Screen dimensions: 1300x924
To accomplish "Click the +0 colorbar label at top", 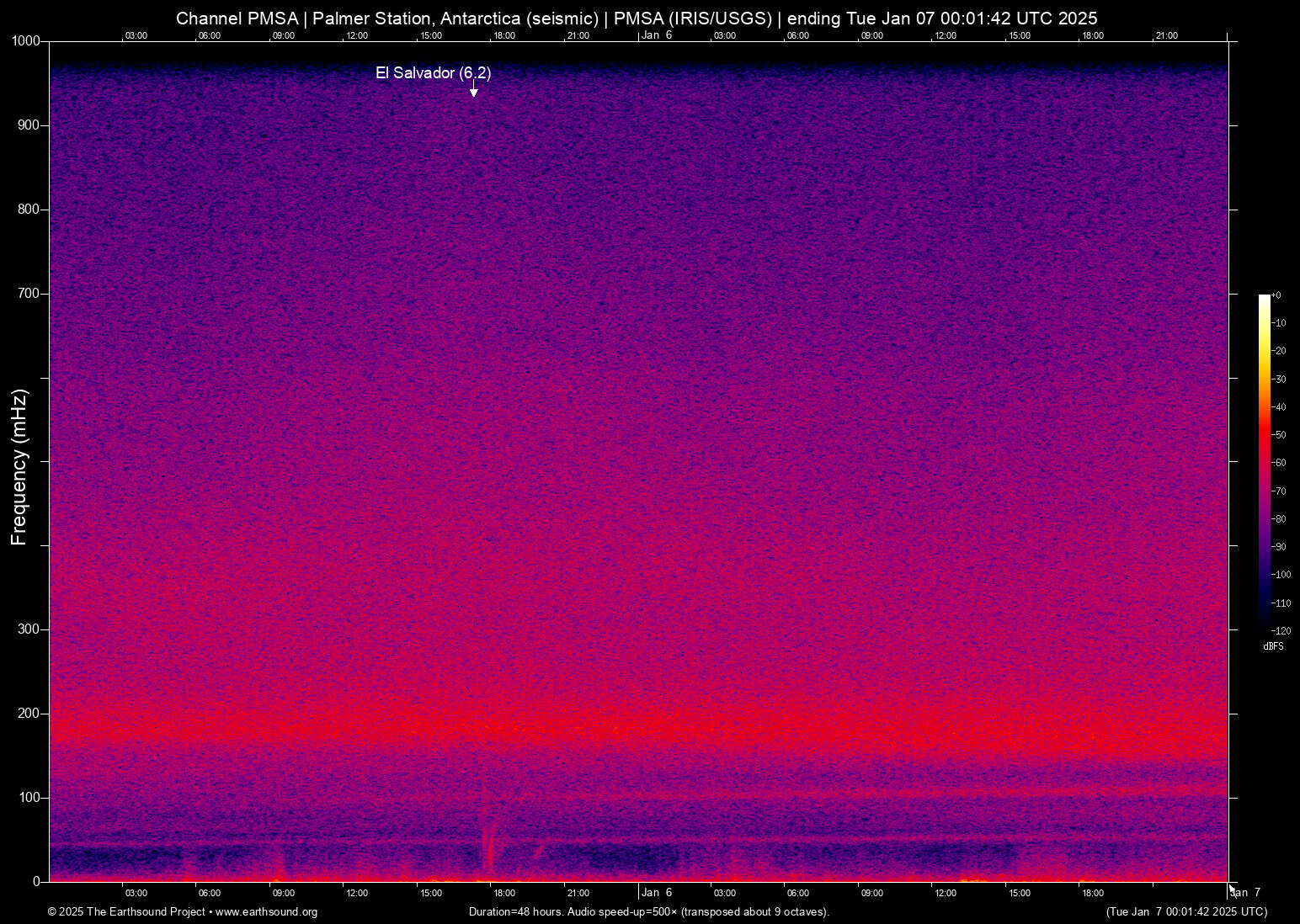I will [x=1278, y=295].
